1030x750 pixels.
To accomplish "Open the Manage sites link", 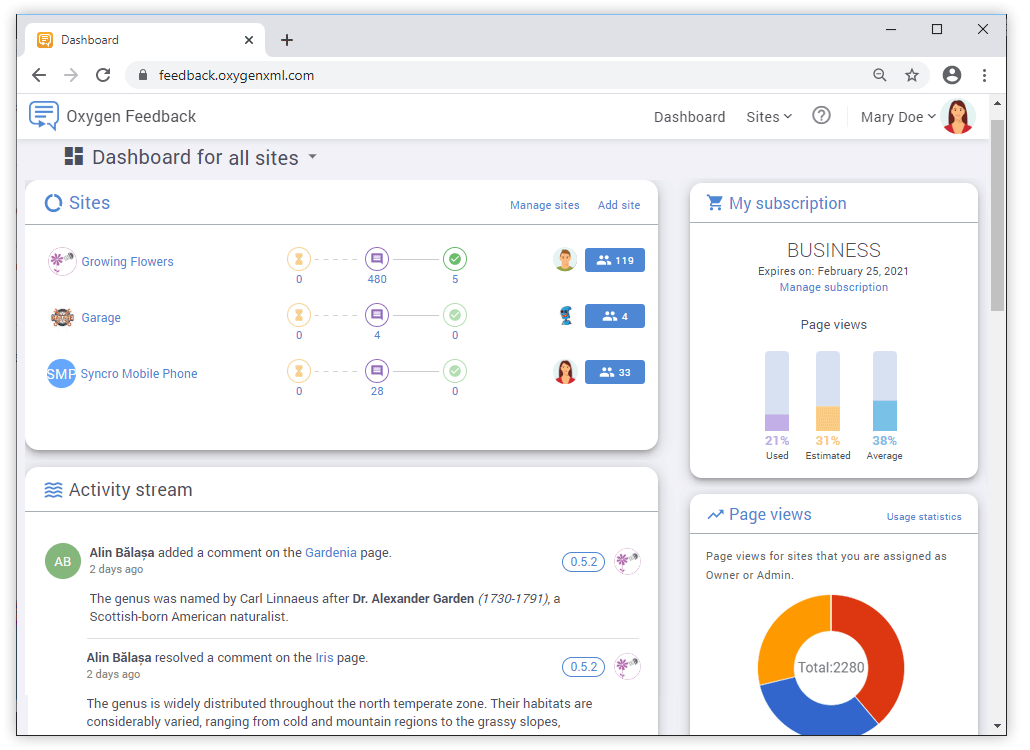I will [x=545, y=205].
